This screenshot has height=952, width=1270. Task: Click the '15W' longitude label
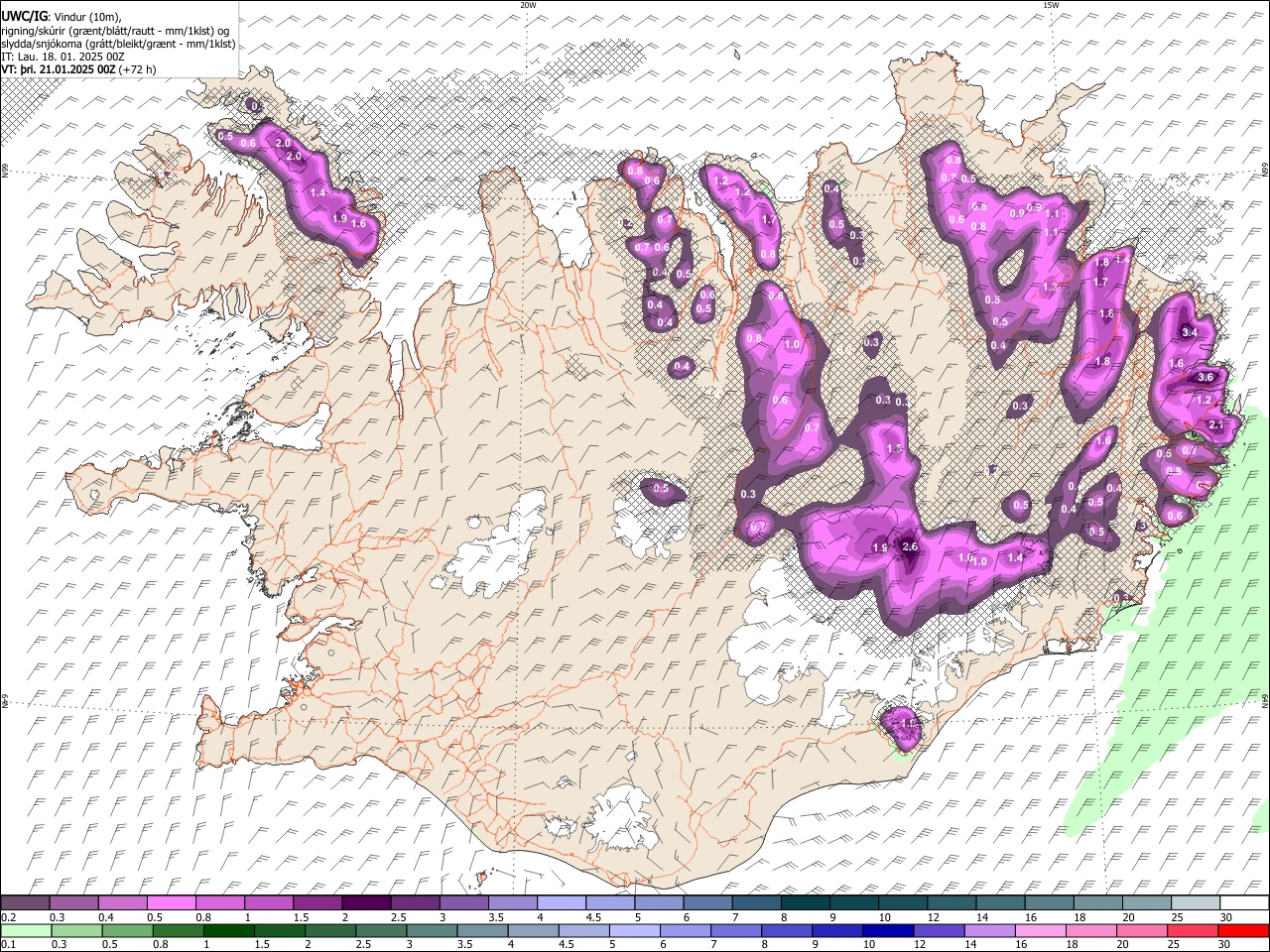(1051, 5)
